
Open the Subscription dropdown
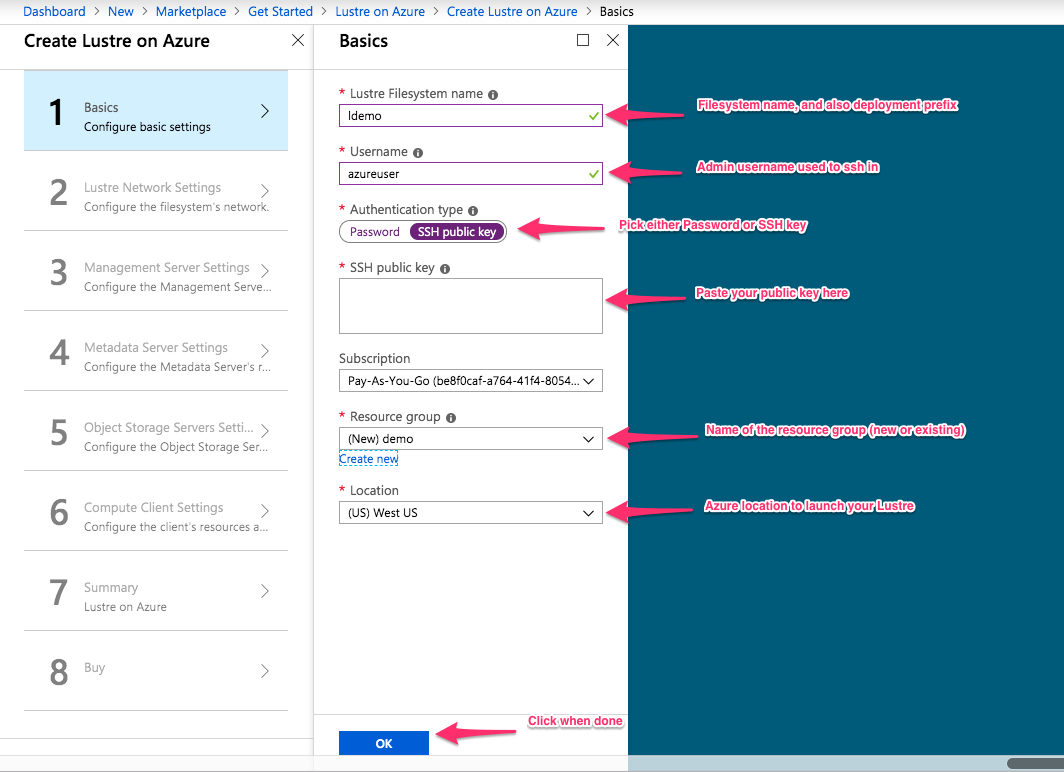(x=470, y=381)
